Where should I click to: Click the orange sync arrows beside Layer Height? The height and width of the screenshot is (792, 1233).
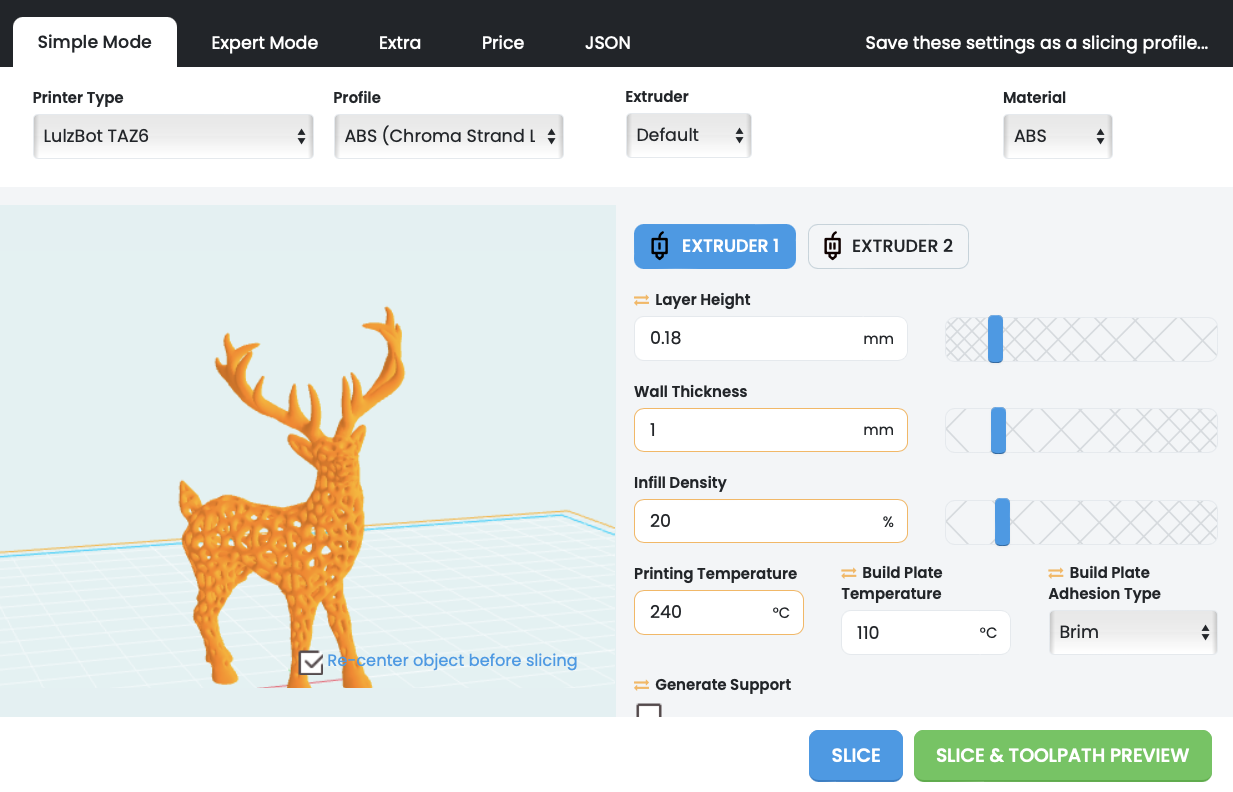[642, 299]
